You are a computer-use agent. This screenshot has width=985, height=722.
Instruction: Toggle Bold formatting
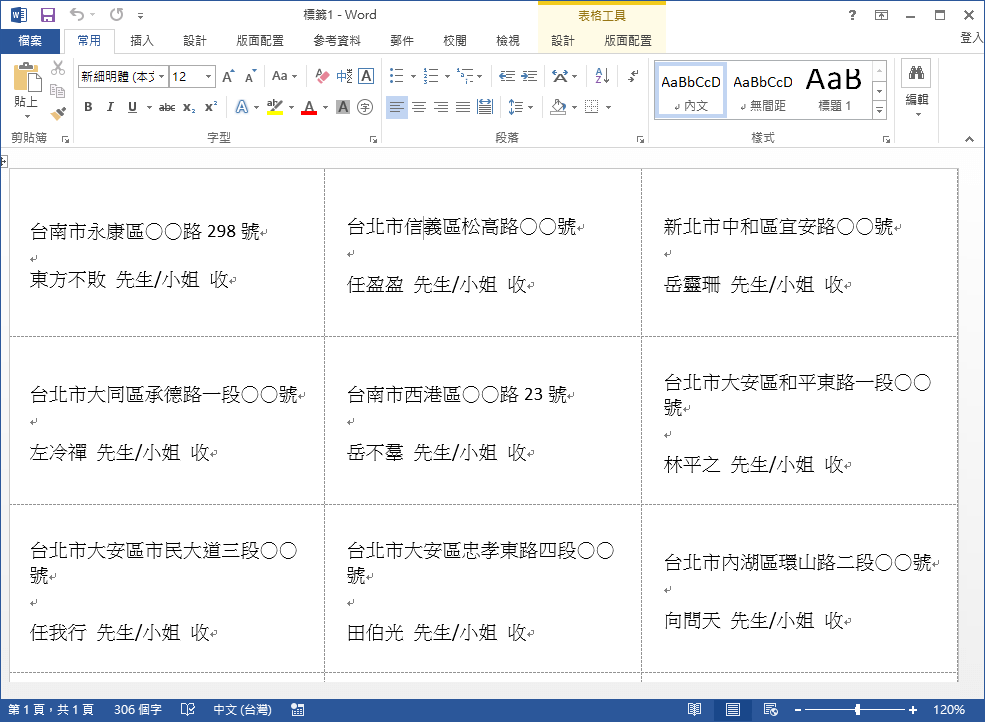click(x=88, y=106)
